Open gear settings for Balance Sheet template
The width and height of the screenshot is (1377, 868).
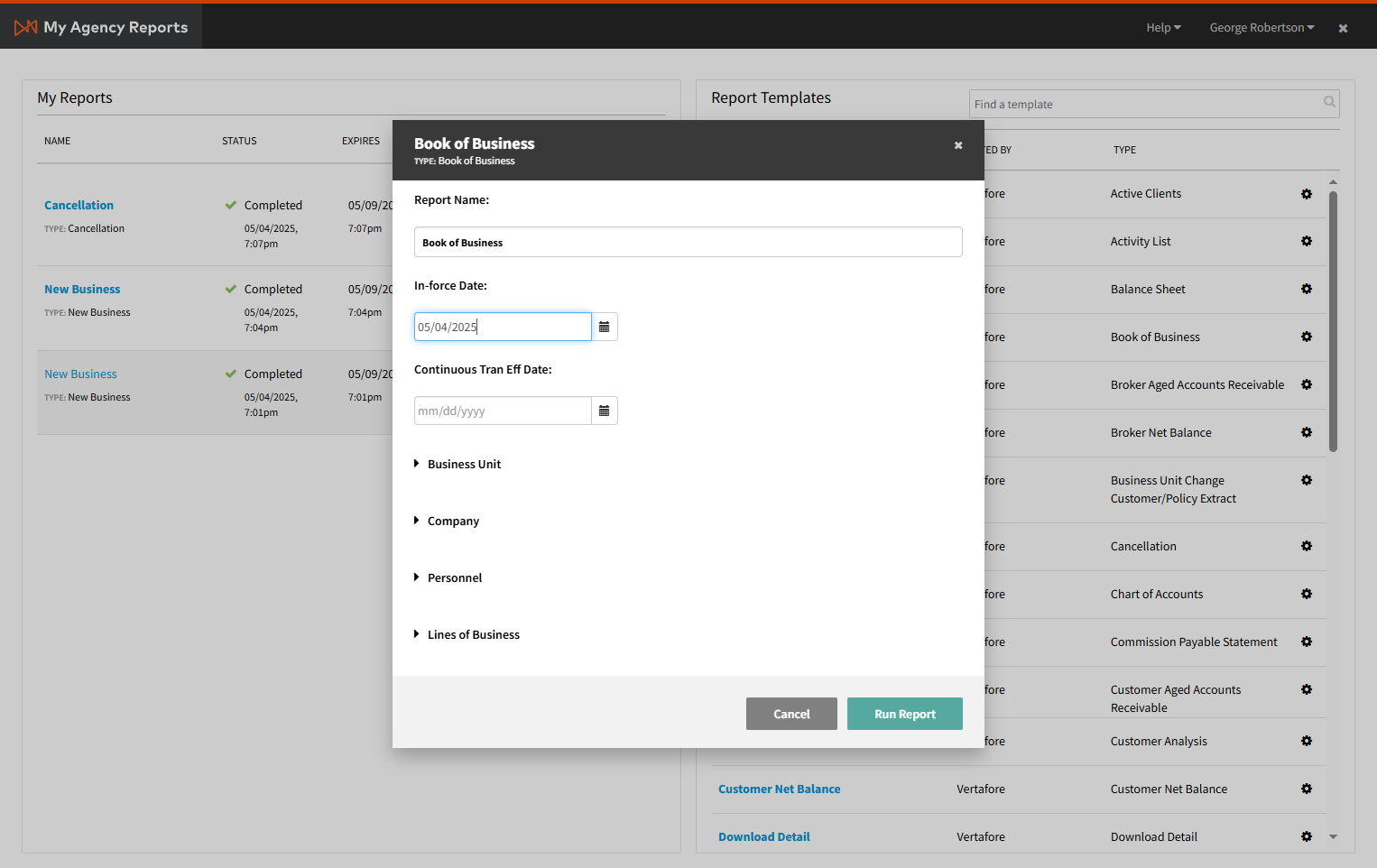1307,289
